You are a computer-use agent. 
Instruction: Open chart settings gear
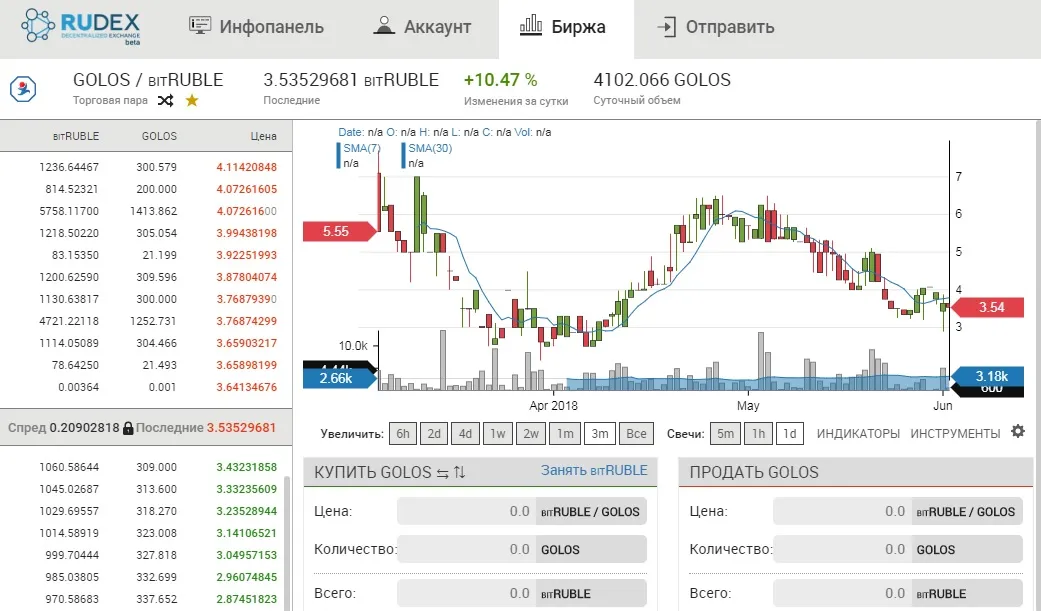[x=1018, y=431]
